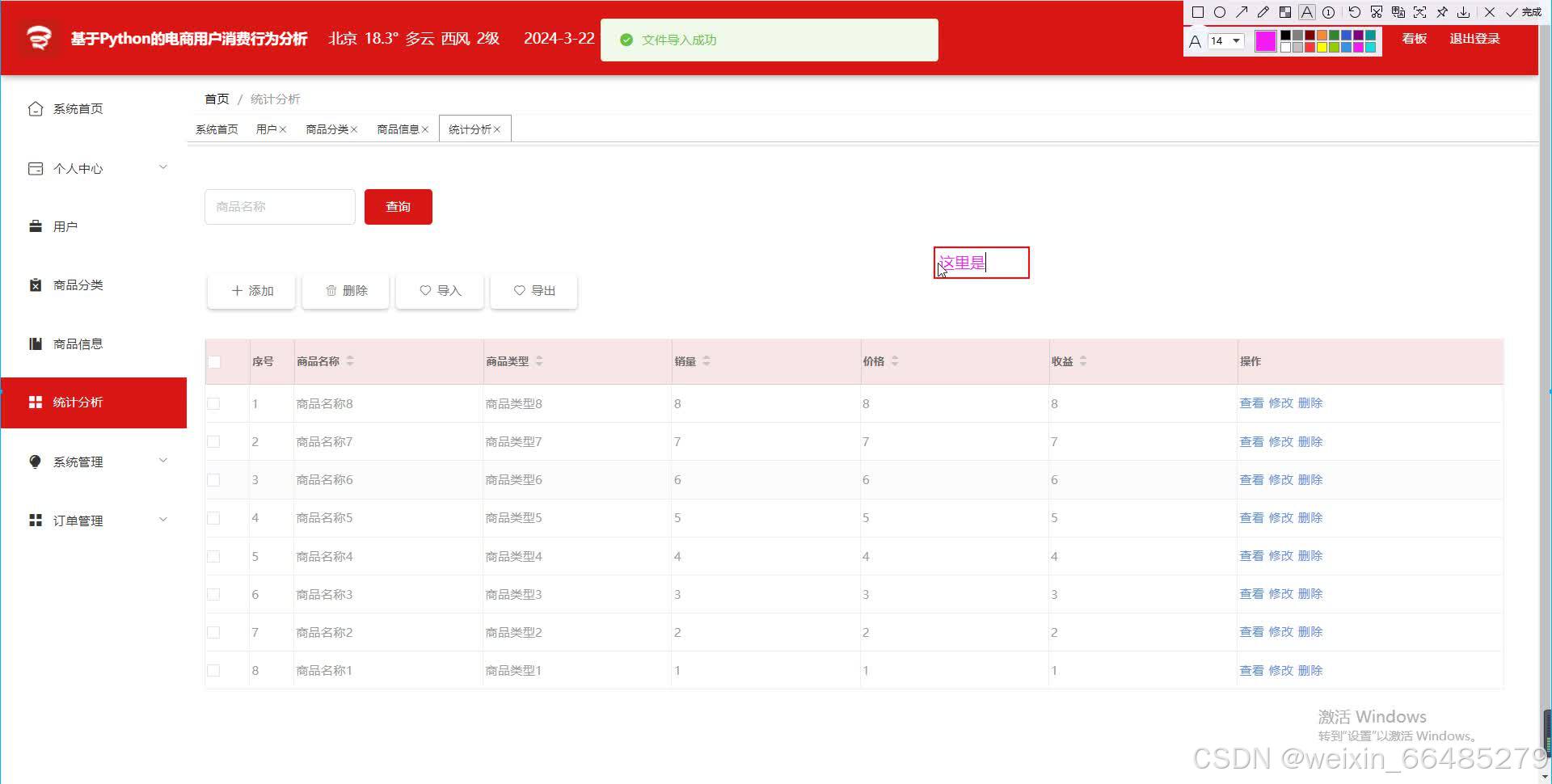The image size is (1552, 784).
Task: Check the row for 商品名称8
Action: [213, 403]
